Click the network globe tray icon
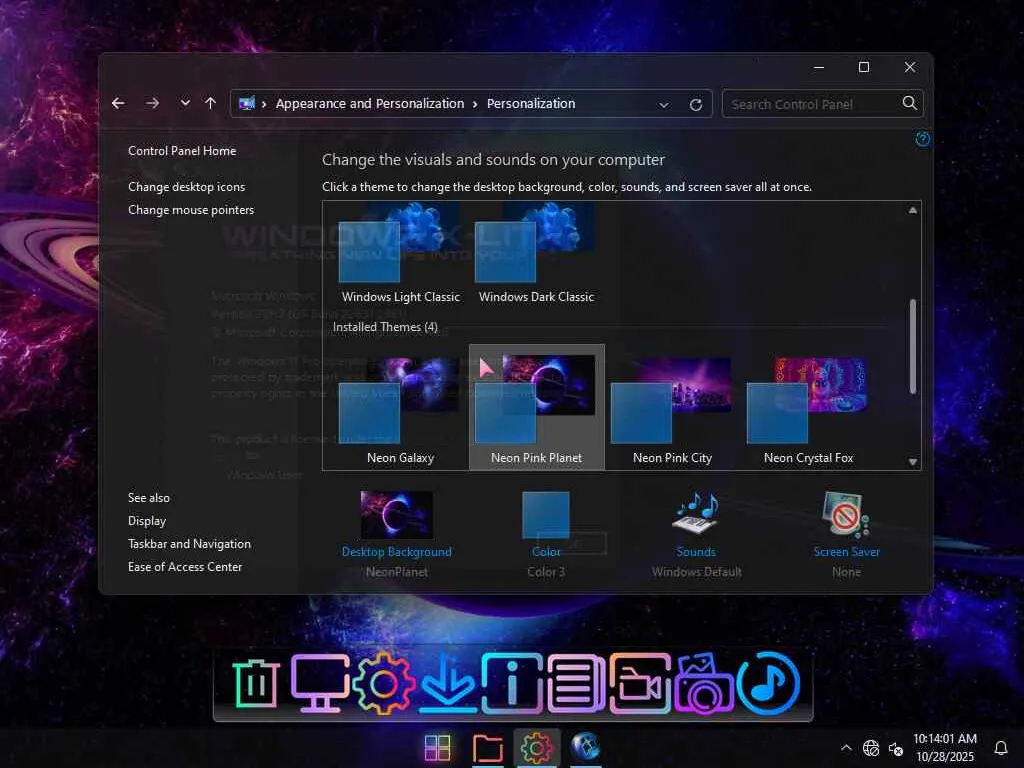 tap(871, 748)
